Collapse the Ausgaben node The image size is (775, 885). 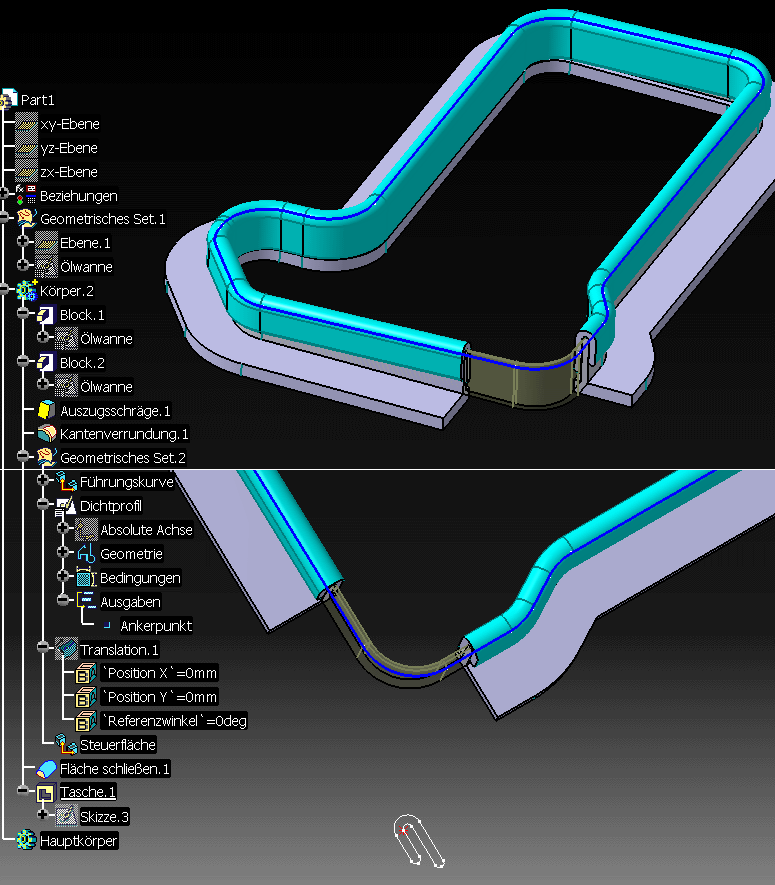click(x=63, y=599)
